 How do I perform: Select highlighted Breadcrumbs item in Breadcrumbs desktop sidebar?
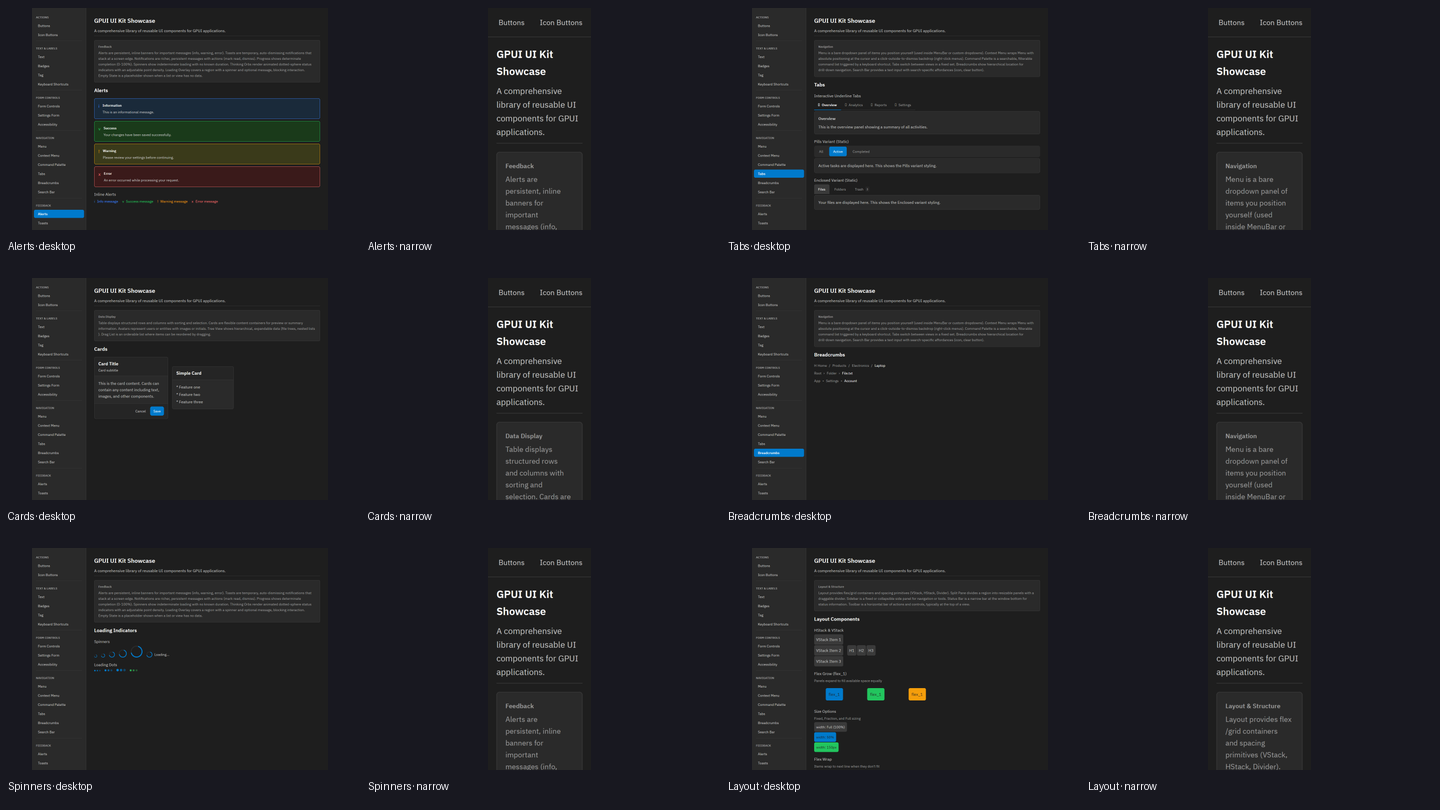point(779,453)
